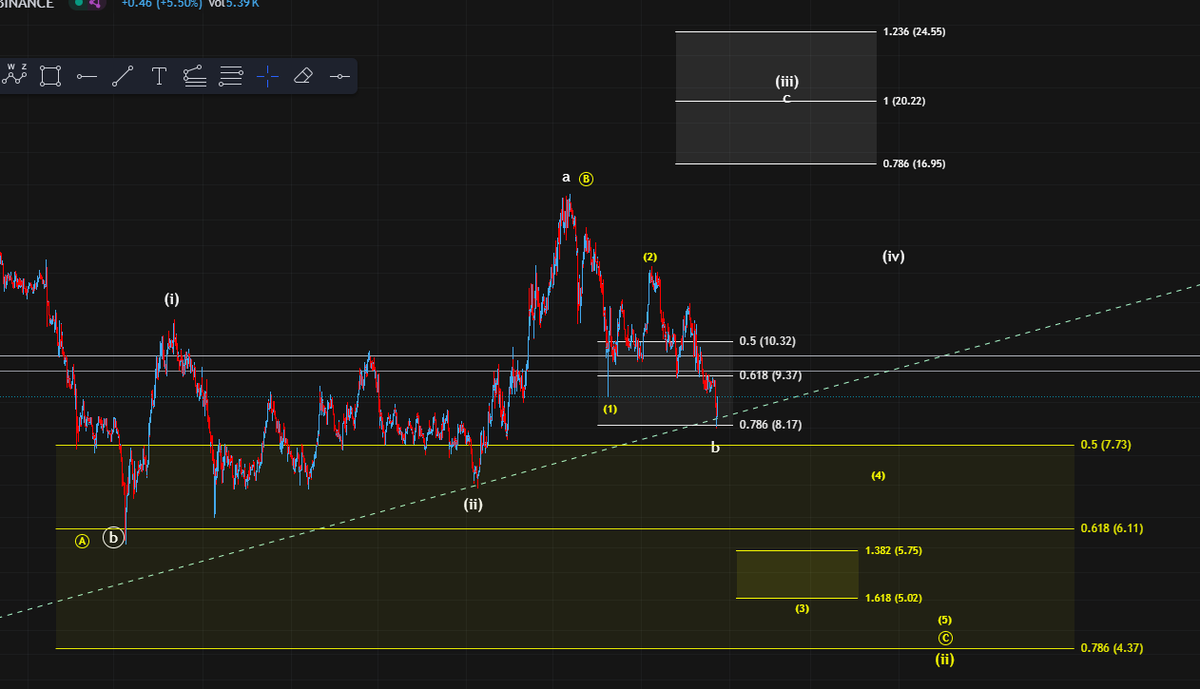Click the yellow (ii) label at bottom right
Screen dimensions: 1200x689
pos(944,659)
